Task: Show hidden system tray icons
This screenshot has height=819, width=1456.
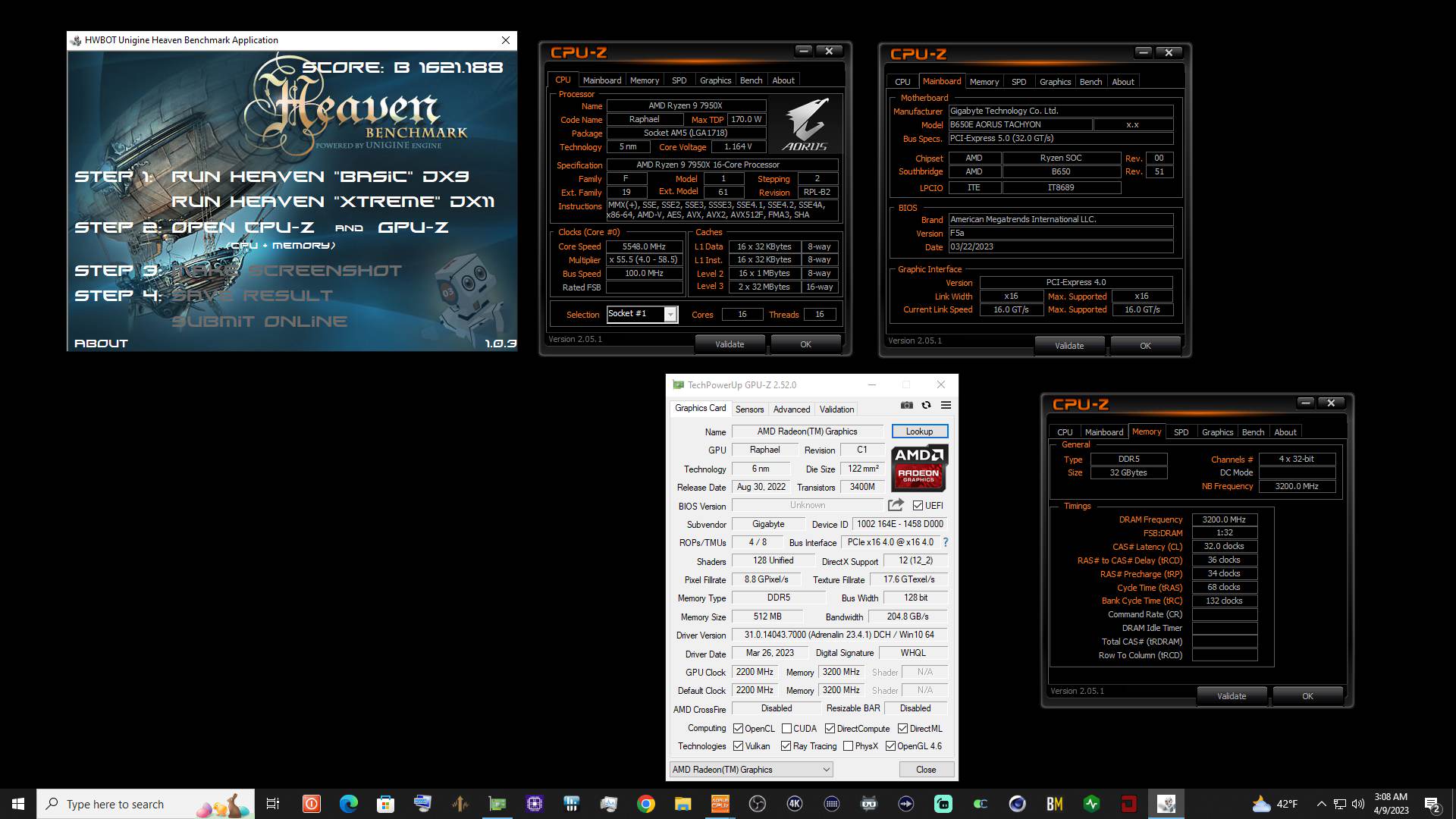Action: coord(1321,804)
